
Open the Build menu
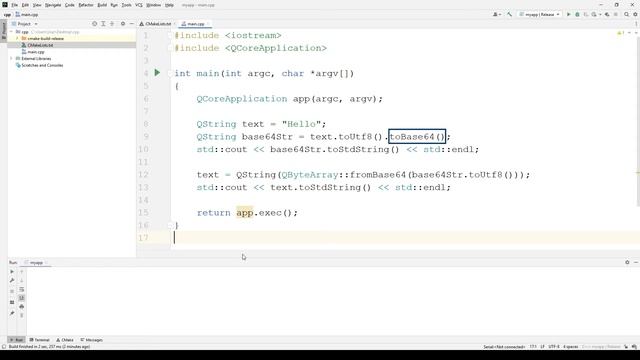point(102,5)
